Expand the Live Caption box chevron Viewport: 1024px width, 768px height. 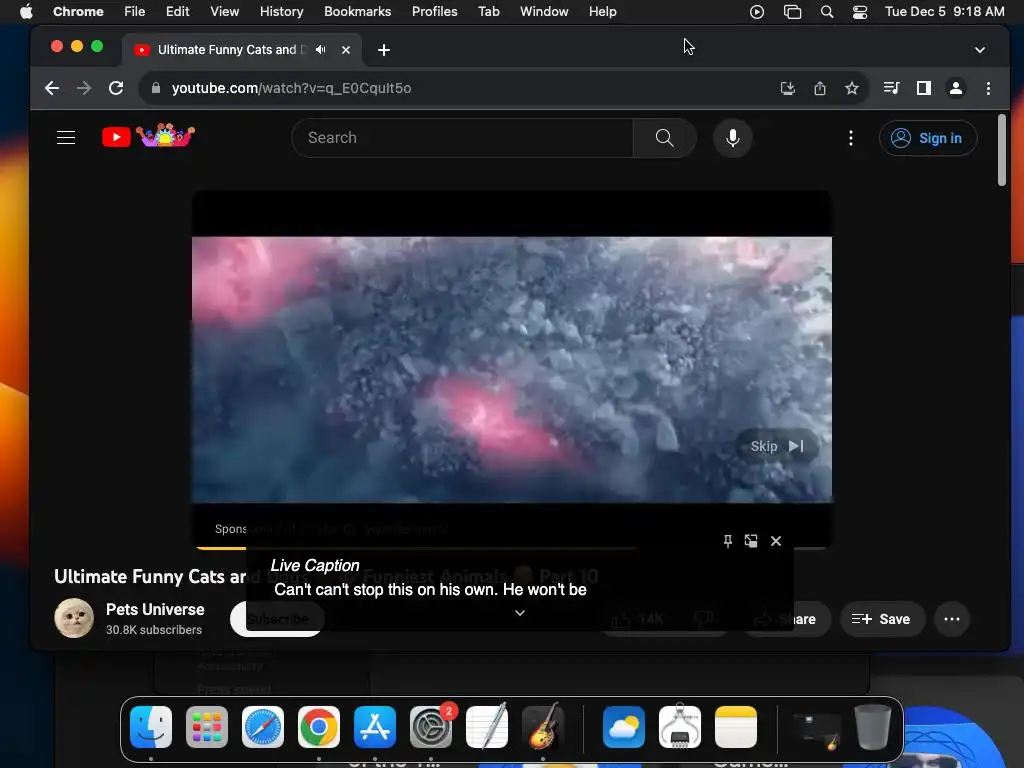coord(520,613)
